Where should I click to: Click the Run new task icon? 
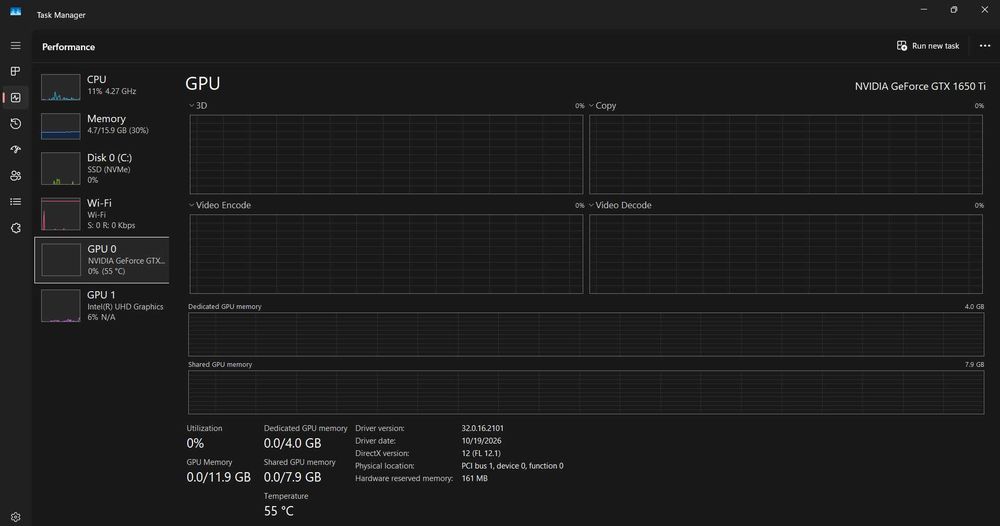[x=902, y=46]
